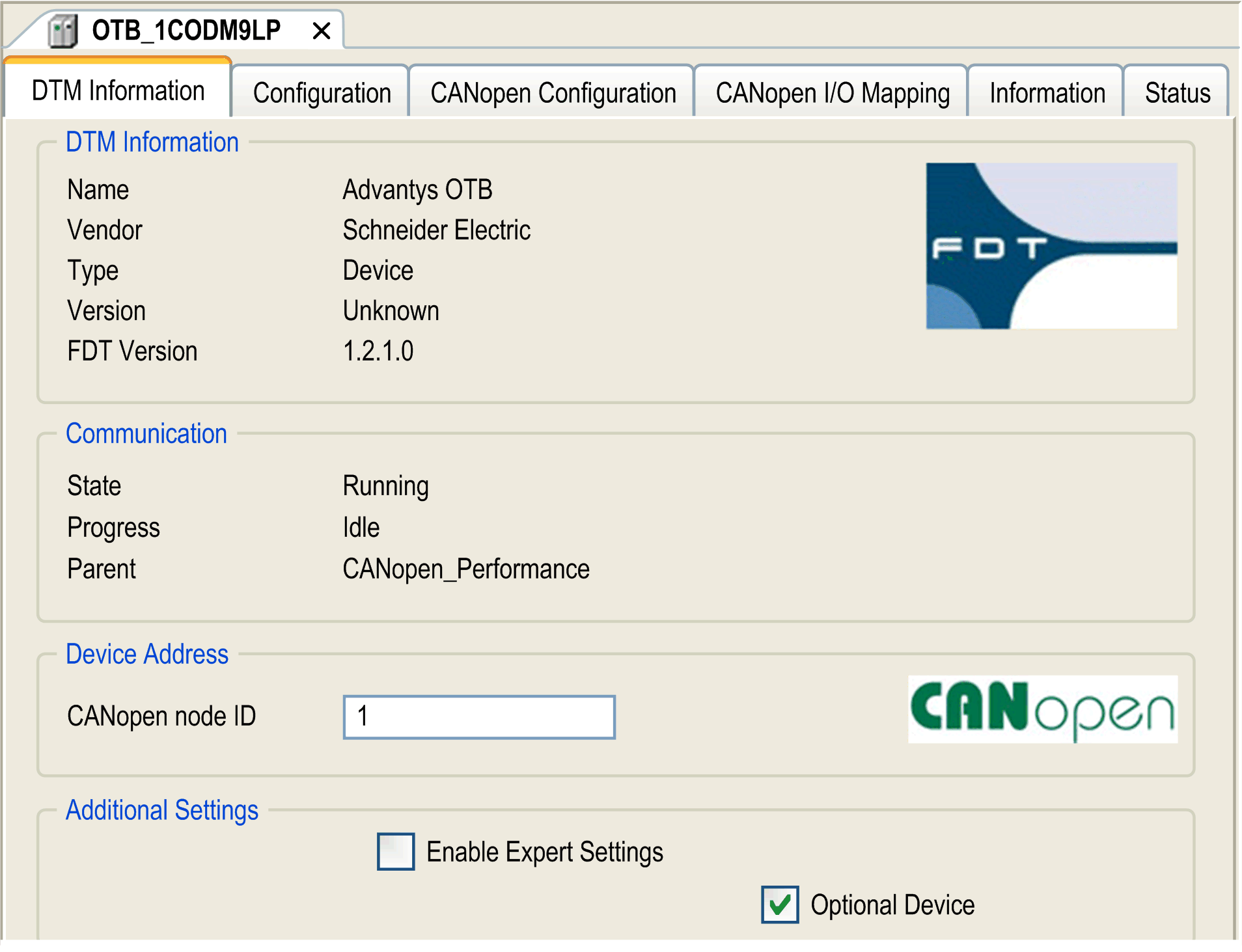The width and height of the screenshot is (1242, 952).
Task: Select the DTM Information tab
Action: click(x=118, y=90)
